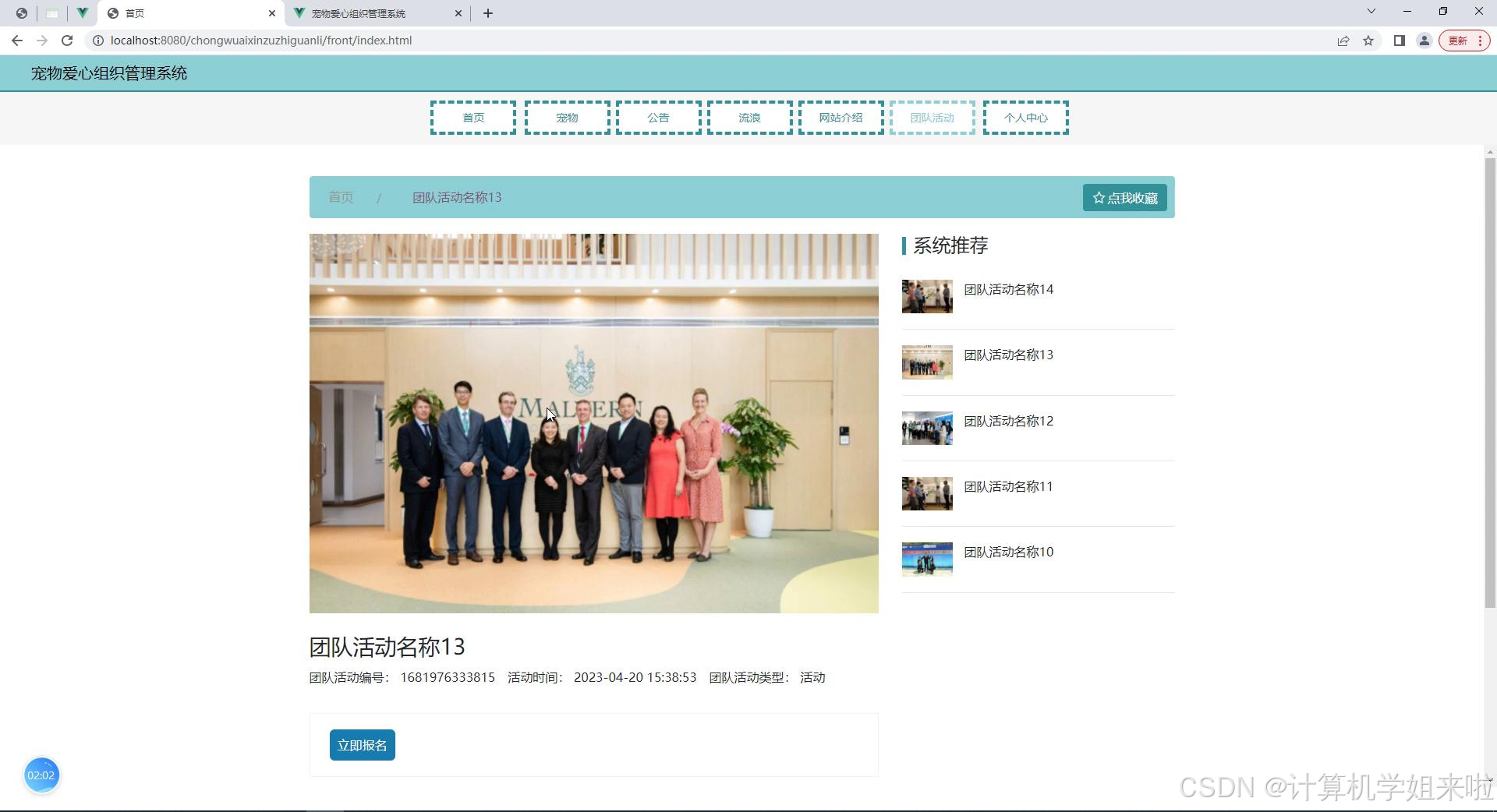Click the 更新 update button in Chrome
1497x812 pixels.
pos(1465,41)
